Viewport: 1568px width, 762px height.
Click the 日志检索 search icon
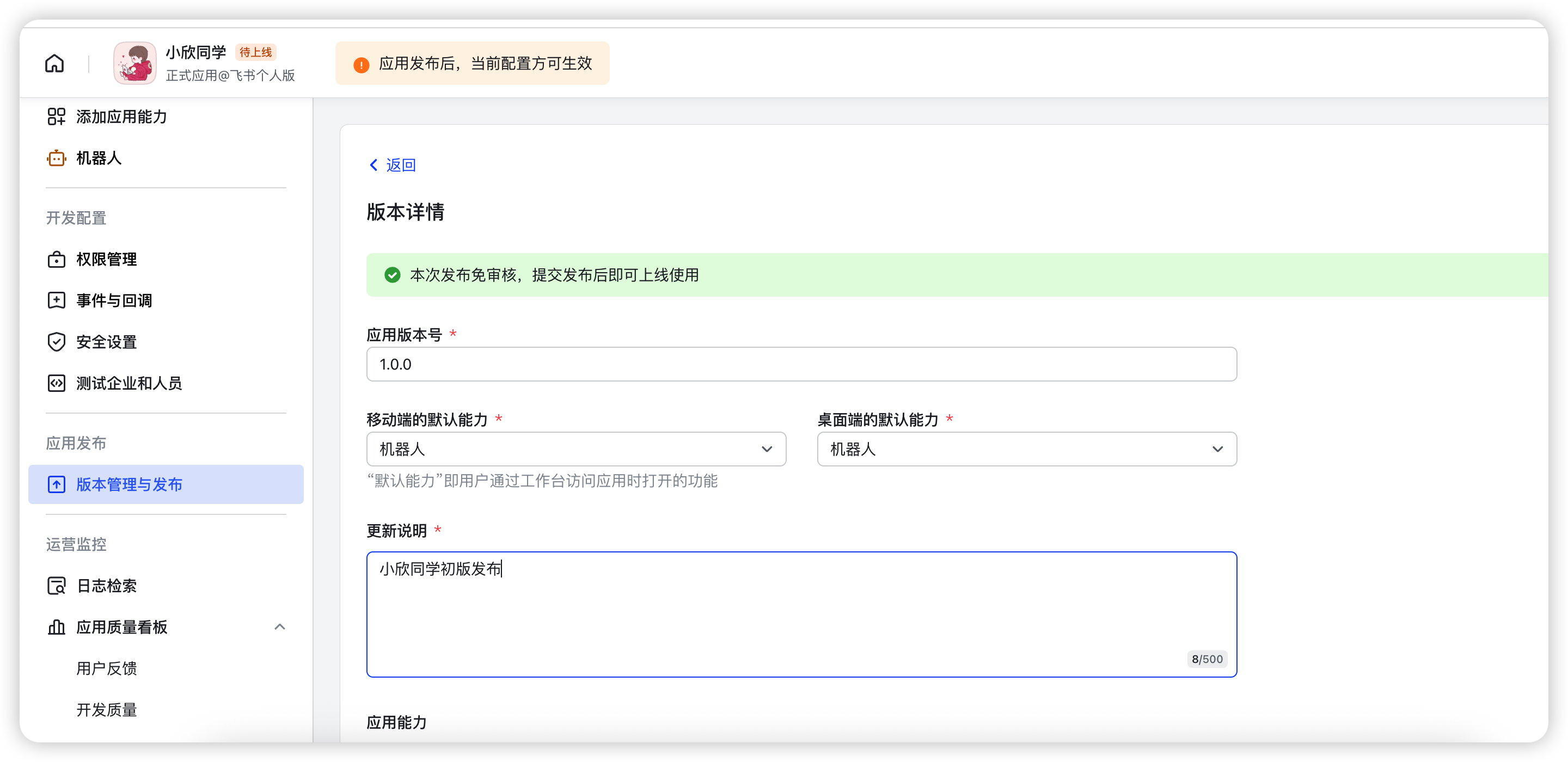pos(56,586)
